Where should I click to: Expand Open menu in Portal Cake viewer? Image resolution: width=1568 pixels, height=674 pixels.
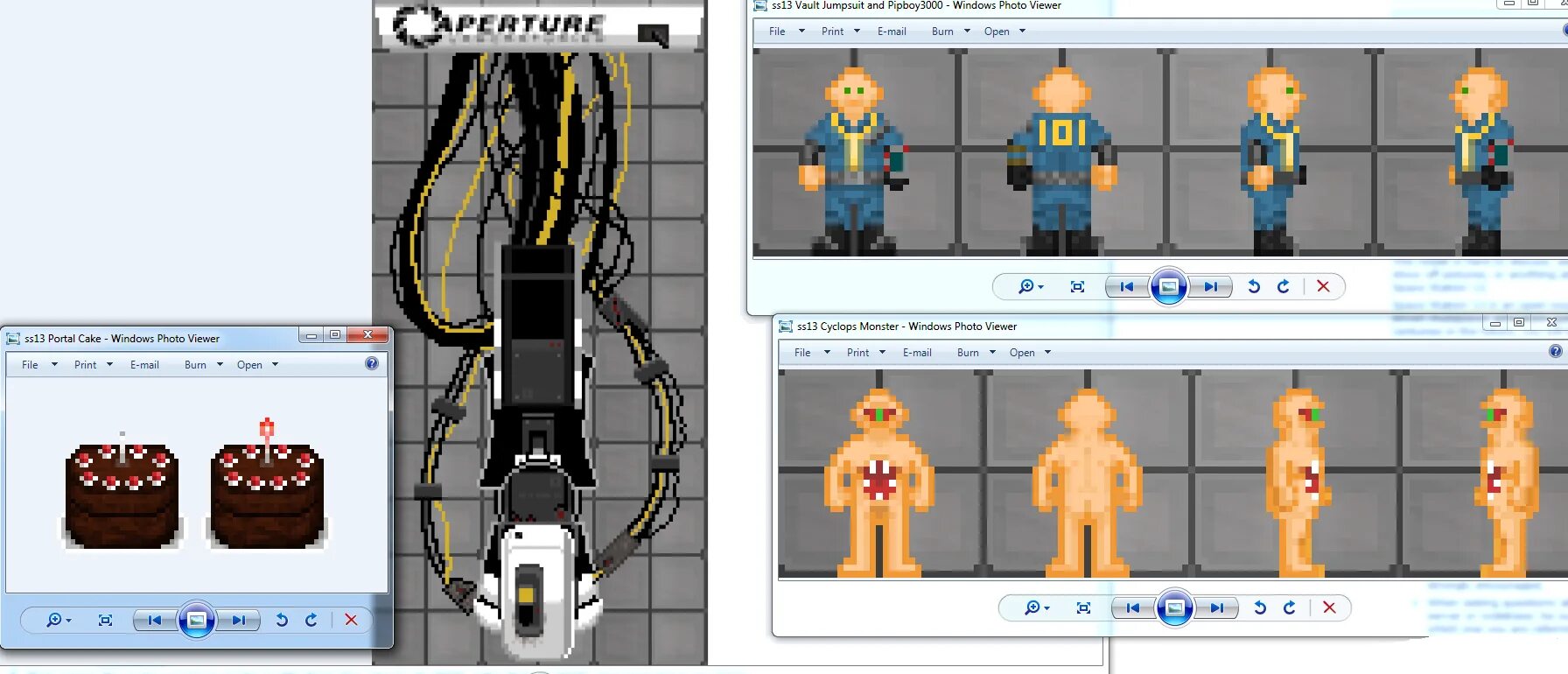pos(275,365)
